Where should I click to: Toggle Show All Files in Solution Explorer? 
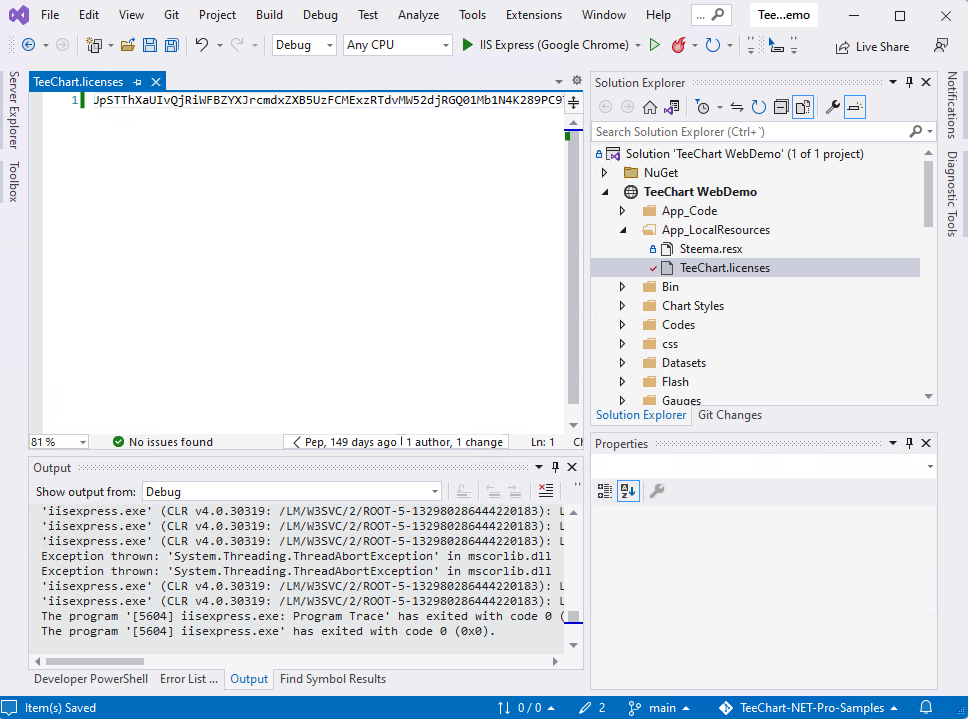click(803, 107)
